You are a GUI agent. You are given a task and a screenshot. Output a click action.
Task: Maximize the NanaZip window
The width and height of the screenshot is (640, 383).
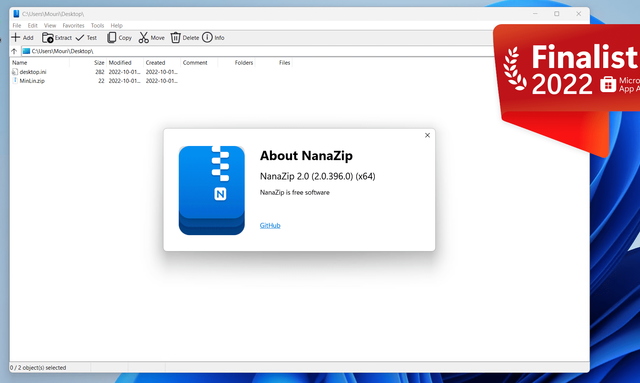[x=557, y=14]
